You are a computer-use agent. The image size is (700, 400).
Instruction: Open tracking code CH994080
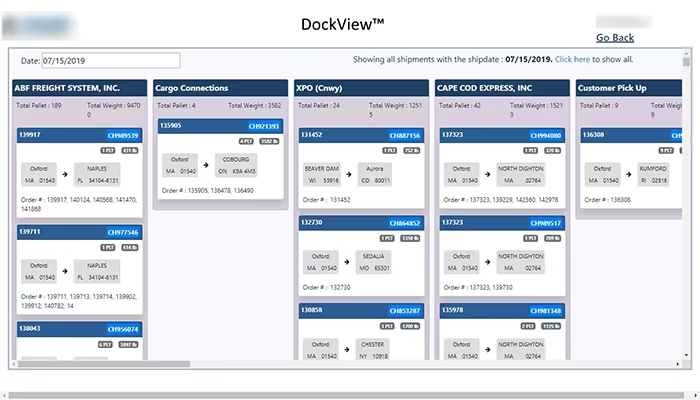pyautogui.click(x=546, y=136)
